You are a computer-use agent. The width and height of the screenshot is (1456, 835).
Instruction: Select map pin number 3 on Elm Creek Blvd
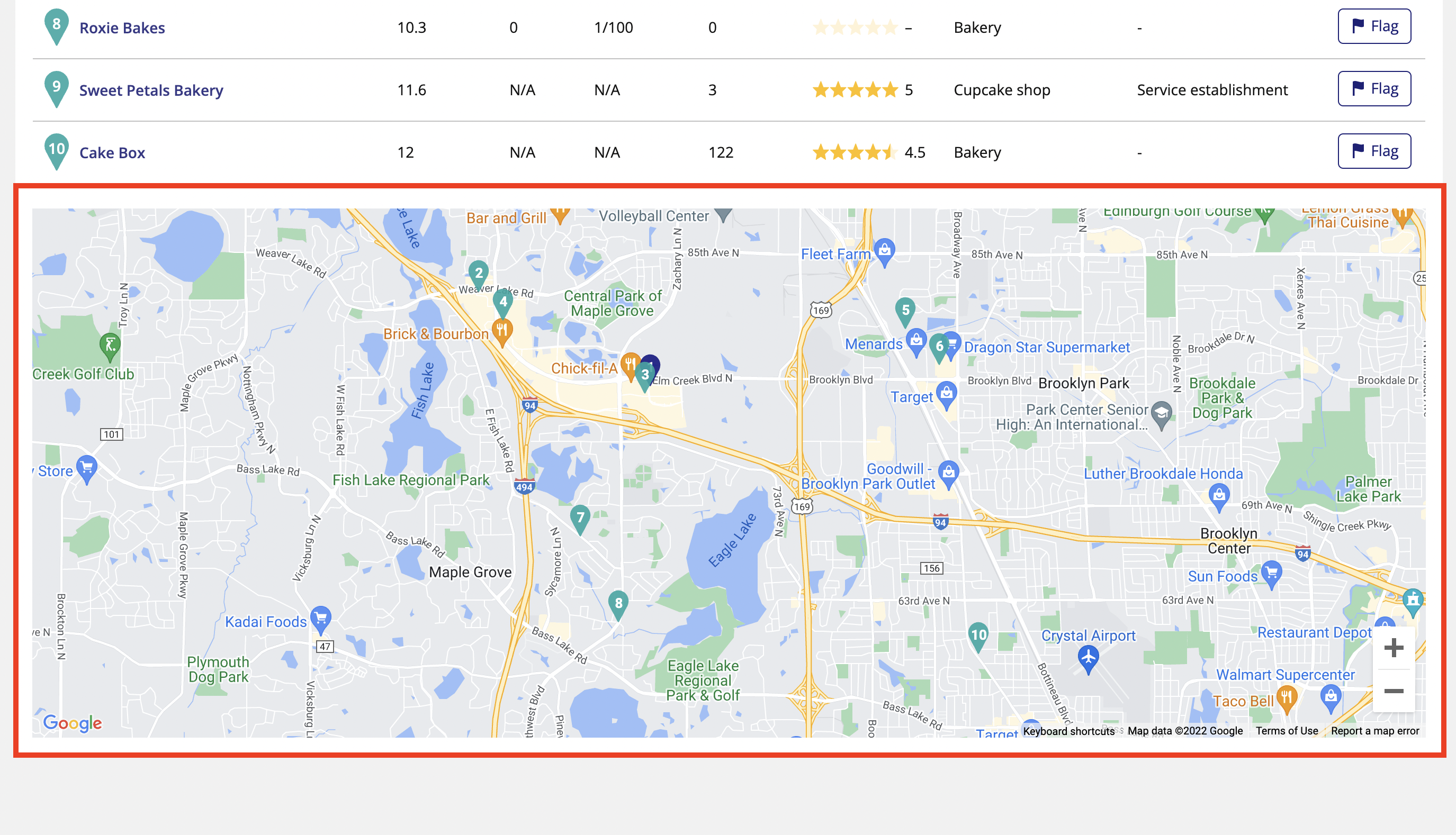click(645, 377)
